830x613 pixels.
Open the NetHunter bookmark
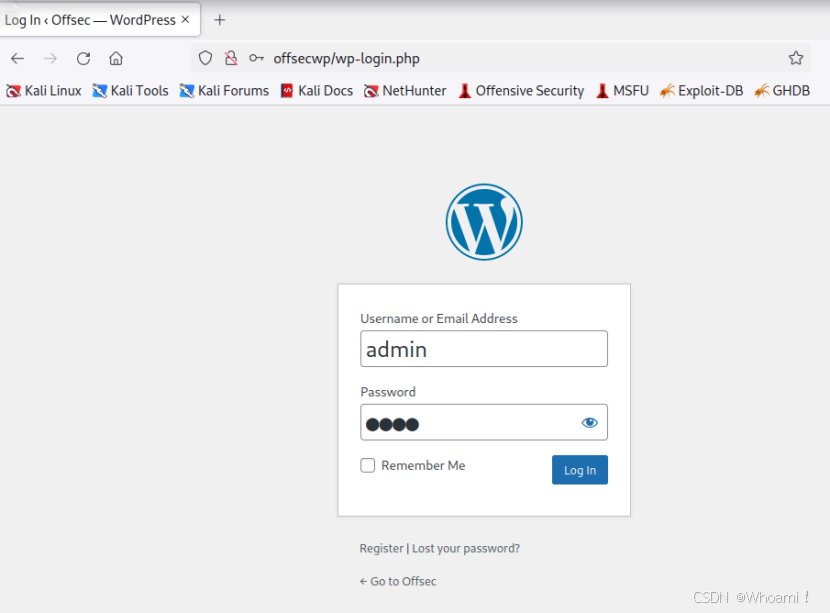click(405, 91)
